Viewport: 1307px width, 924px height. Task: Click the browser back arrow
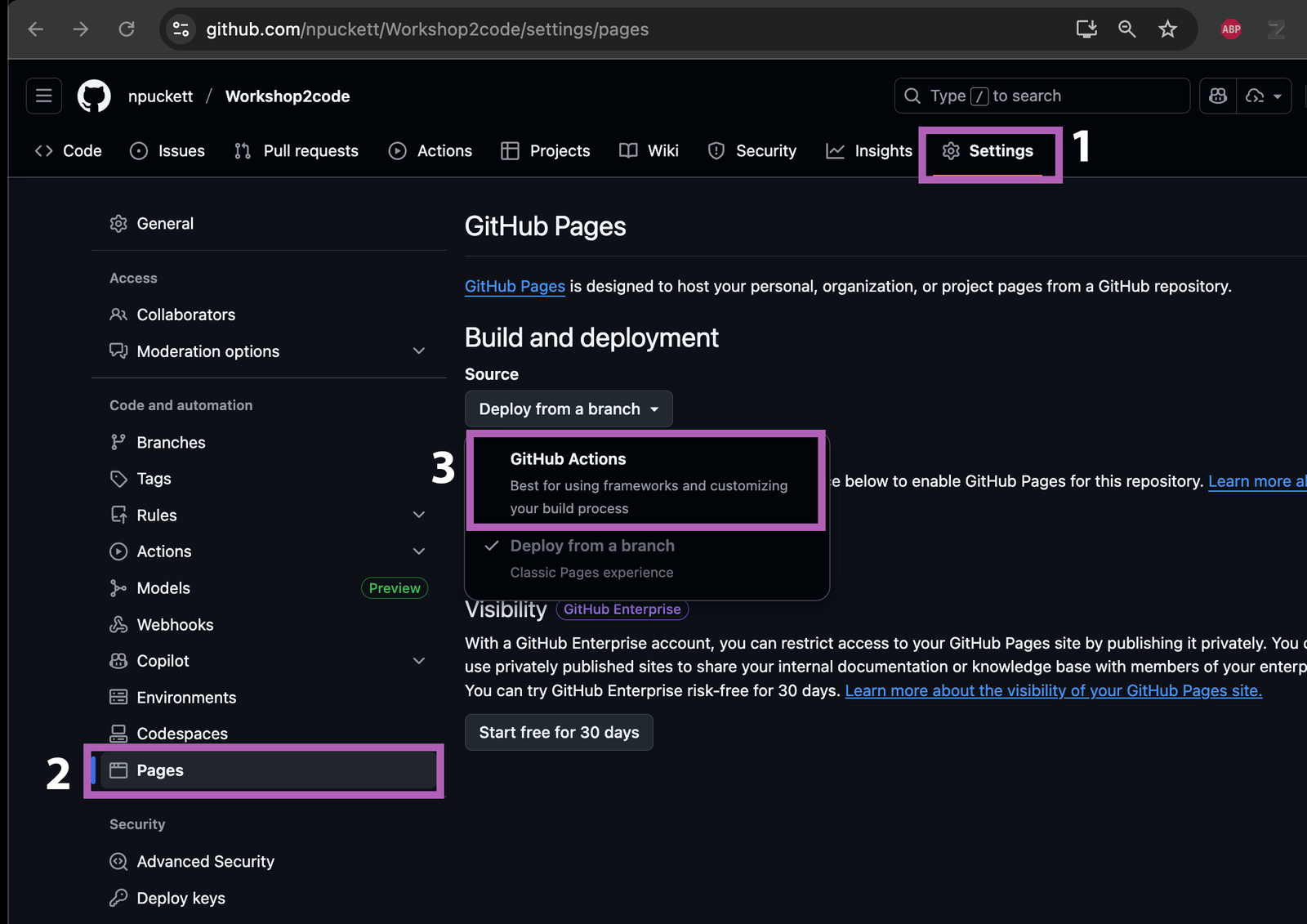point(35,29)
